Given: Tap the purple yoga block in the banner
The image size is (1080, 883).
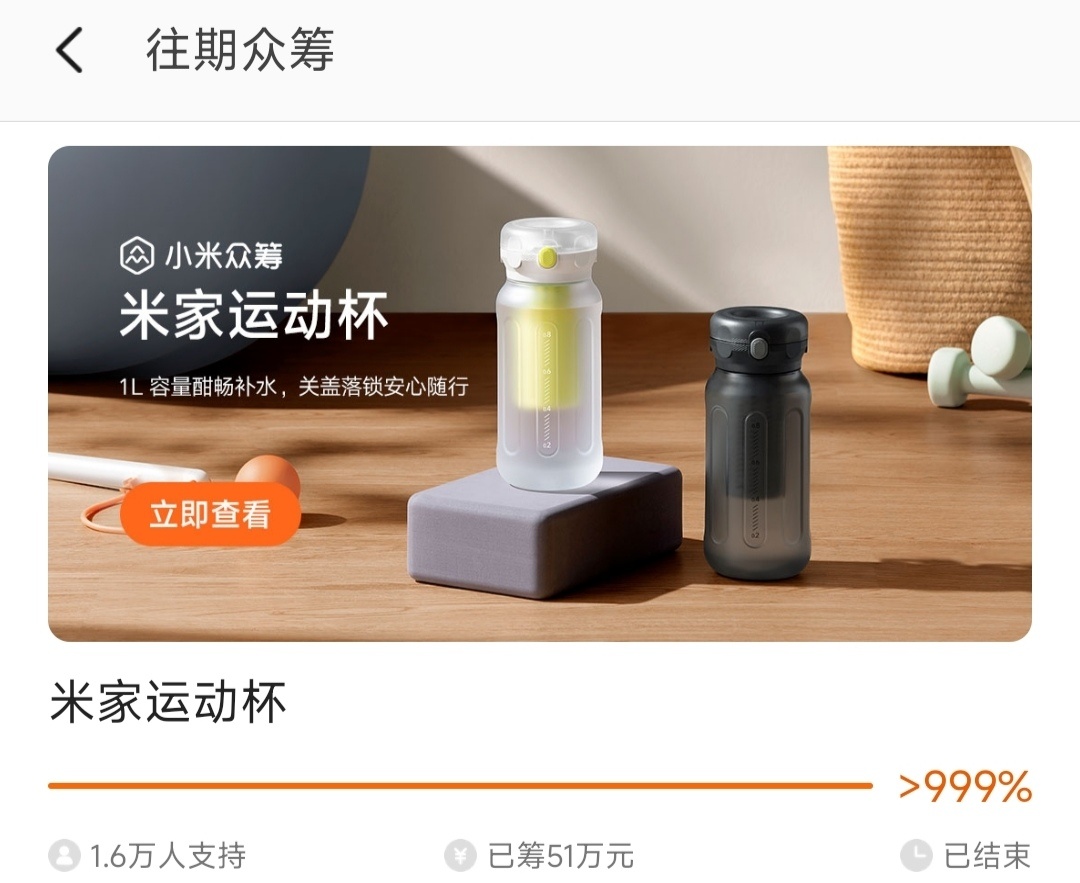Looking at the screenshot, I should (544, 525).
